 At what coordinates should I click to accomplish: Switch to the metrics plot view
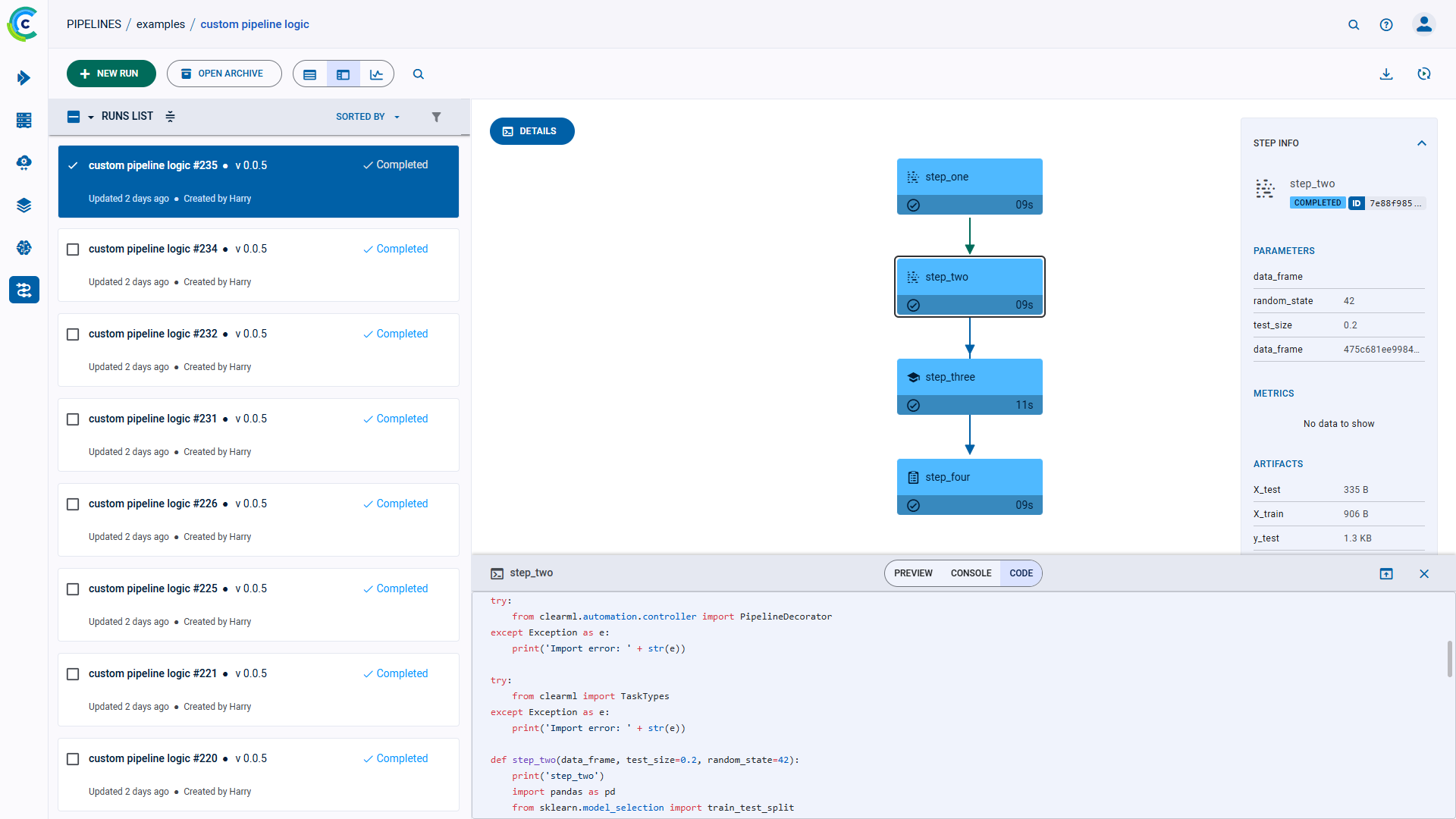377,74
